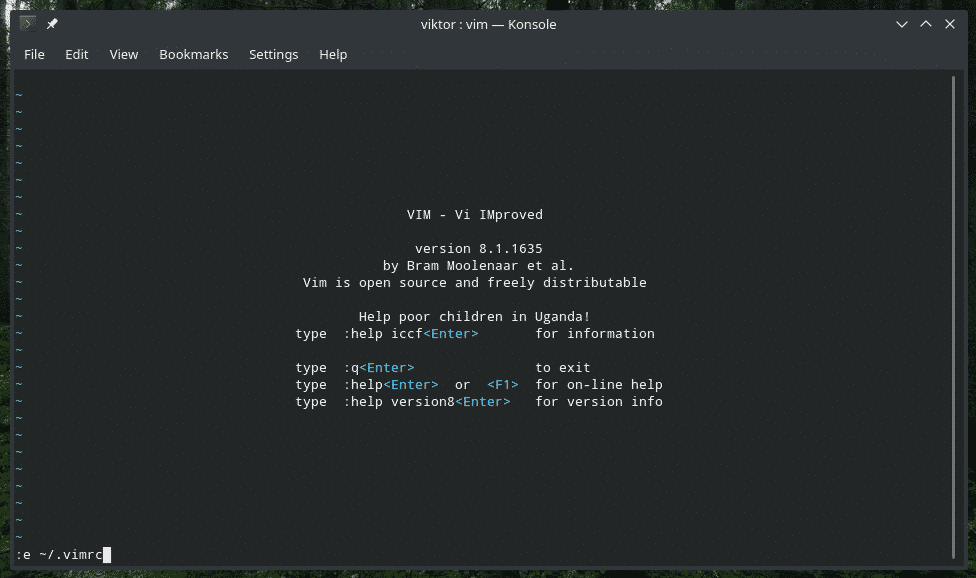The image size is (976, 578).
Task: Open the Help menu
Action: [333, 54]
